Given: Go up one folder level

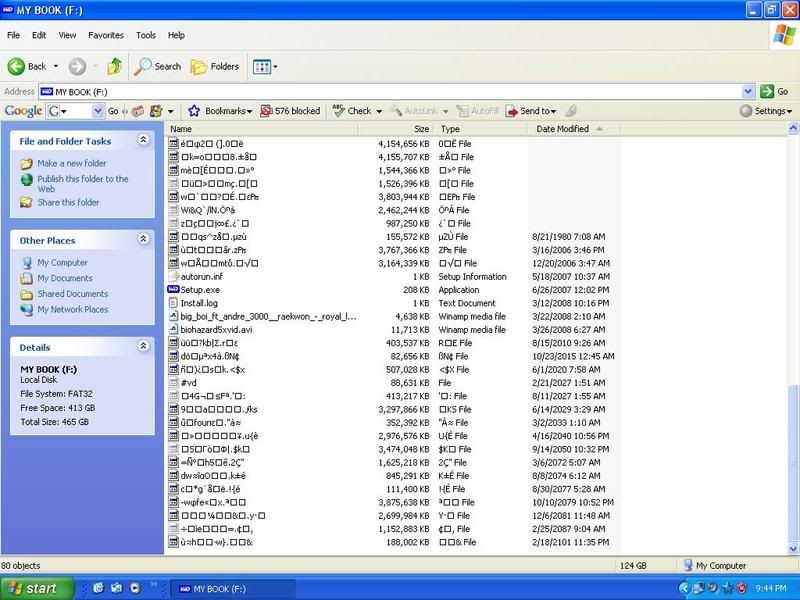Looking at the screenshot, I should (114, 66).
